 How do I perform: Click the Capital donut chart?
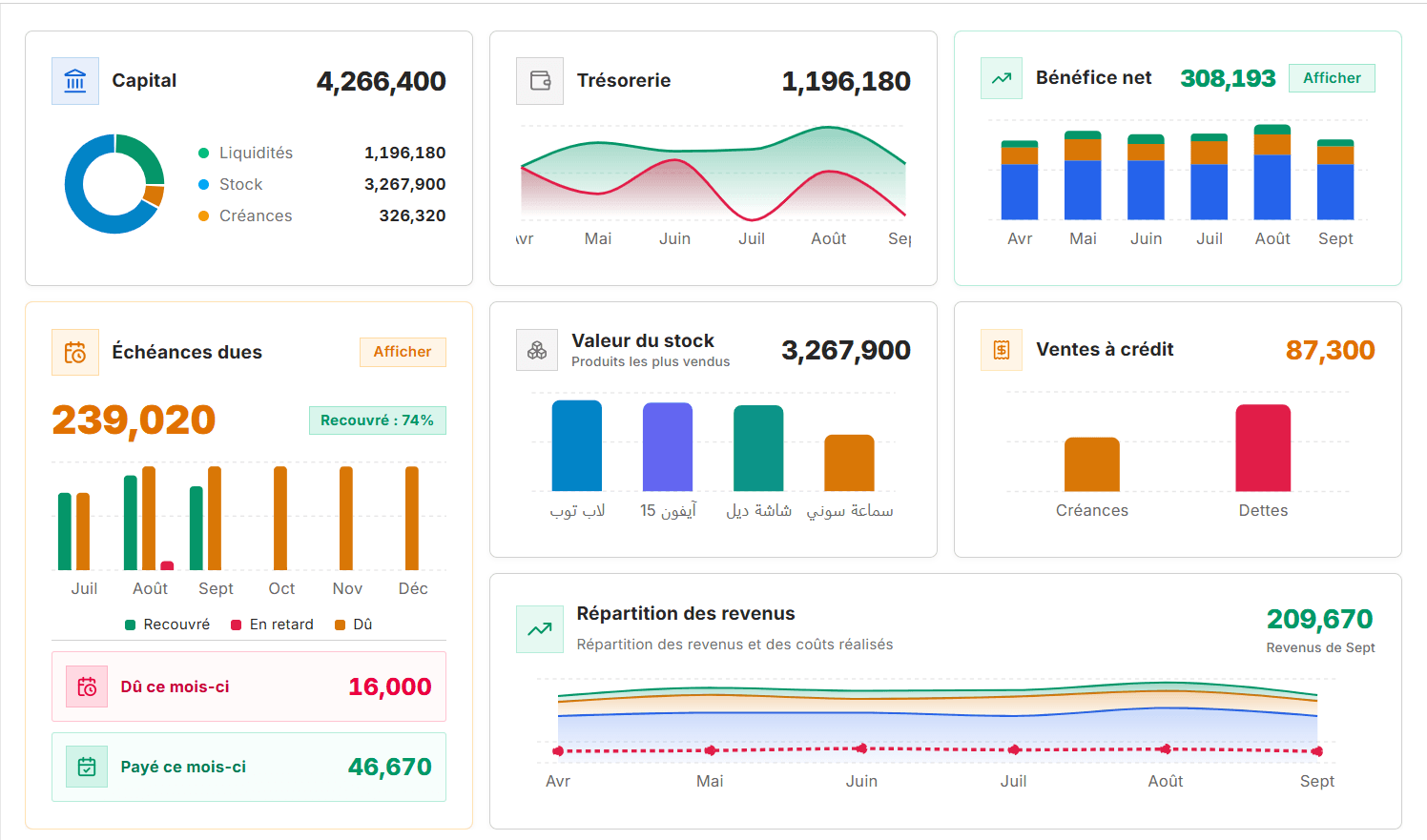[114, 184]
